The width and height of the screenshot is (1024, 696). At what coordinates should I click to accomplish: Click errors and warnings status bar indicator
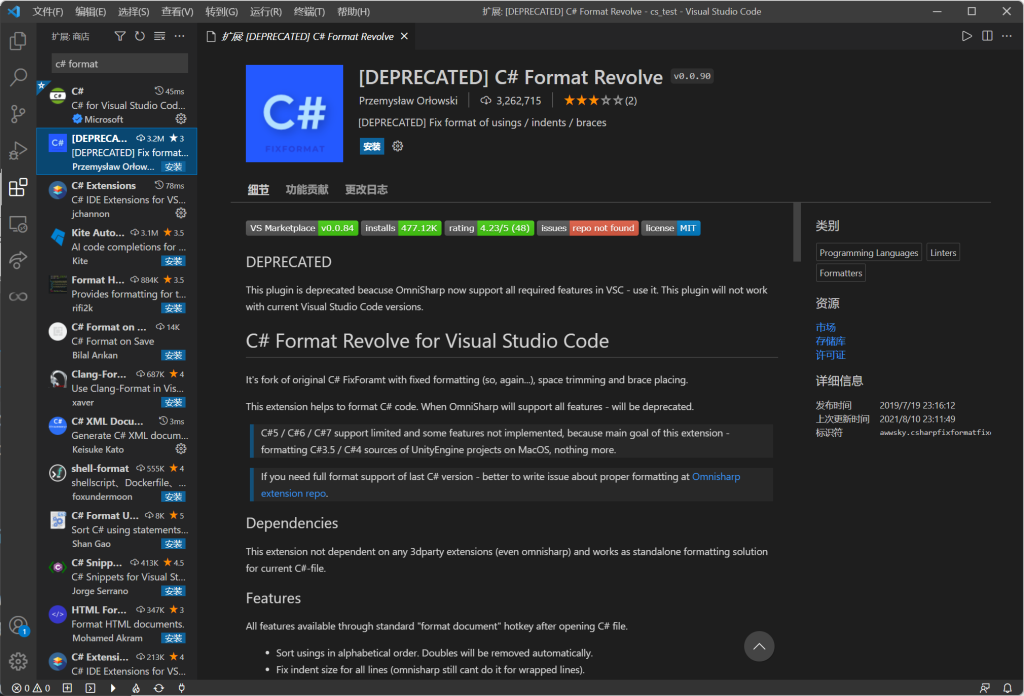pos(31,688)
